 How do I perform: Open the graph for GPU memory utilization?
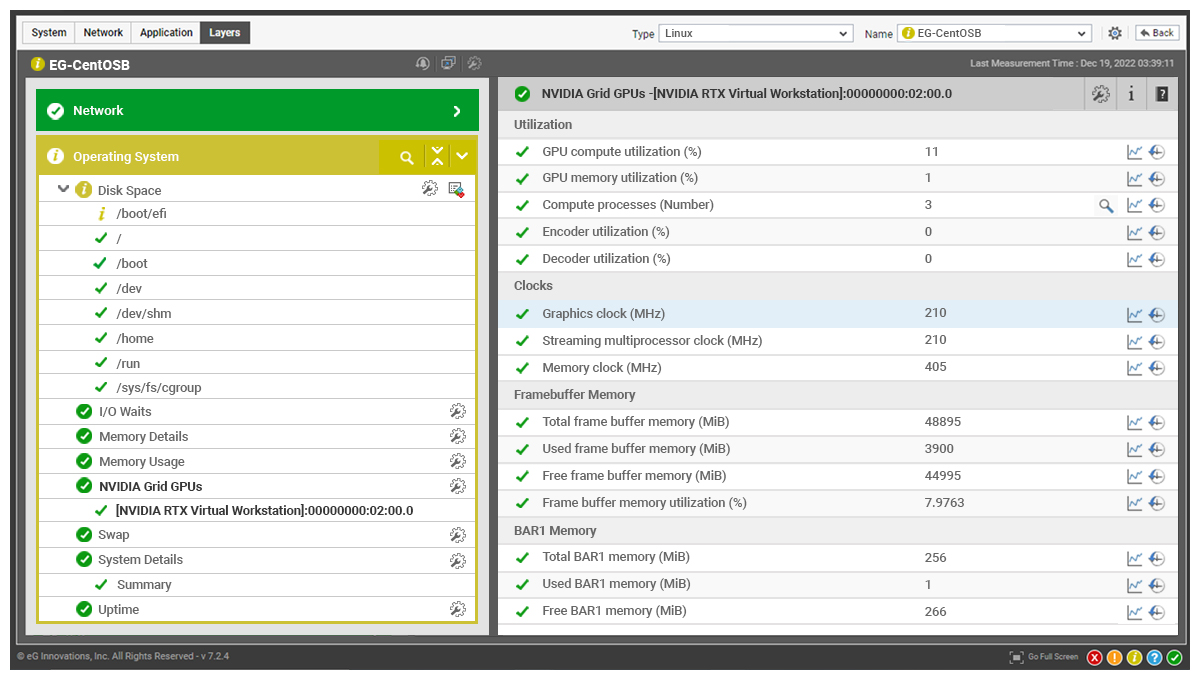click(x=1134, y=179)
